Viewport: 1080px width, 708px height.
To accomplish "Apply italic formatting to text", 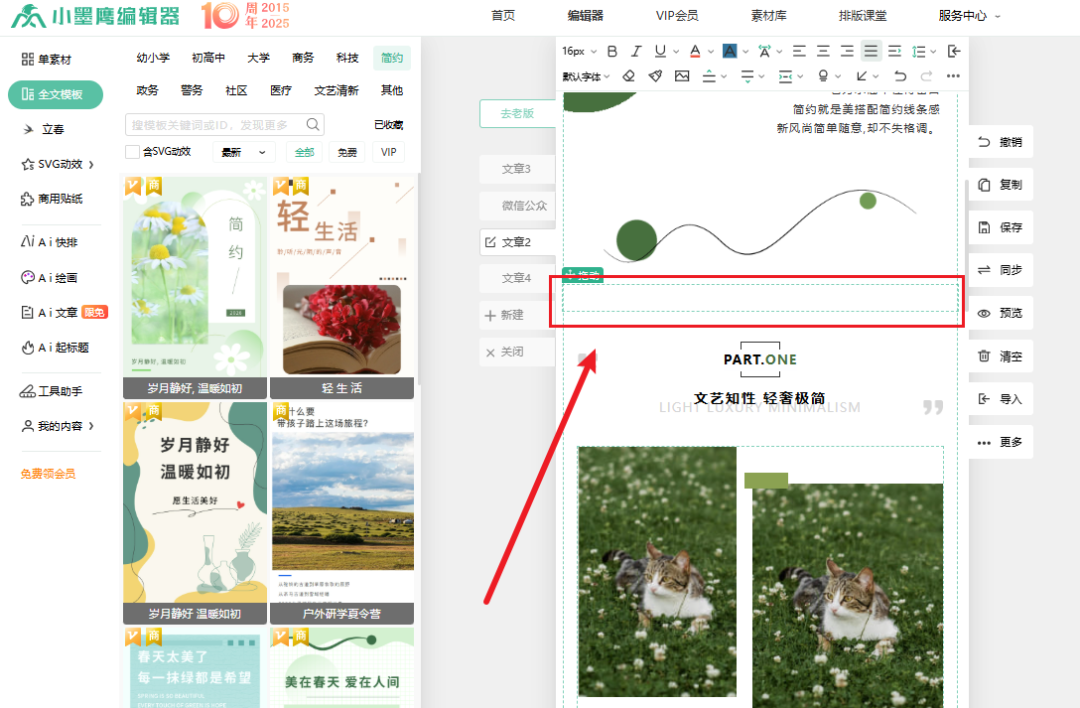I will coord(636,51).
